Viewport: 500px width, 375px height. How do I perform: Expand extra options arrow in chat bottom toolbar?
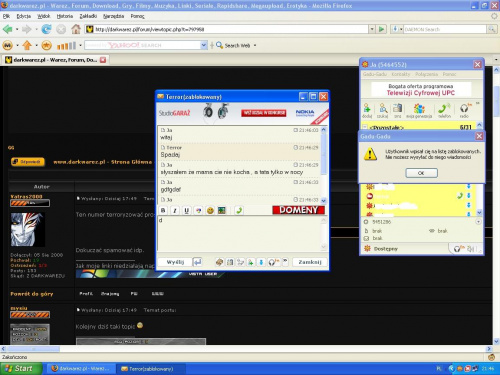point(285,261)
